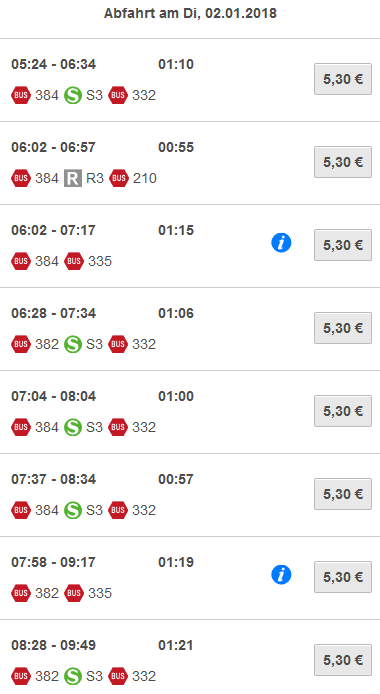Click bus 382 icon in 06:28 trip
The image size is (380, 694).
pyautogui.click(x=21, y=344)
